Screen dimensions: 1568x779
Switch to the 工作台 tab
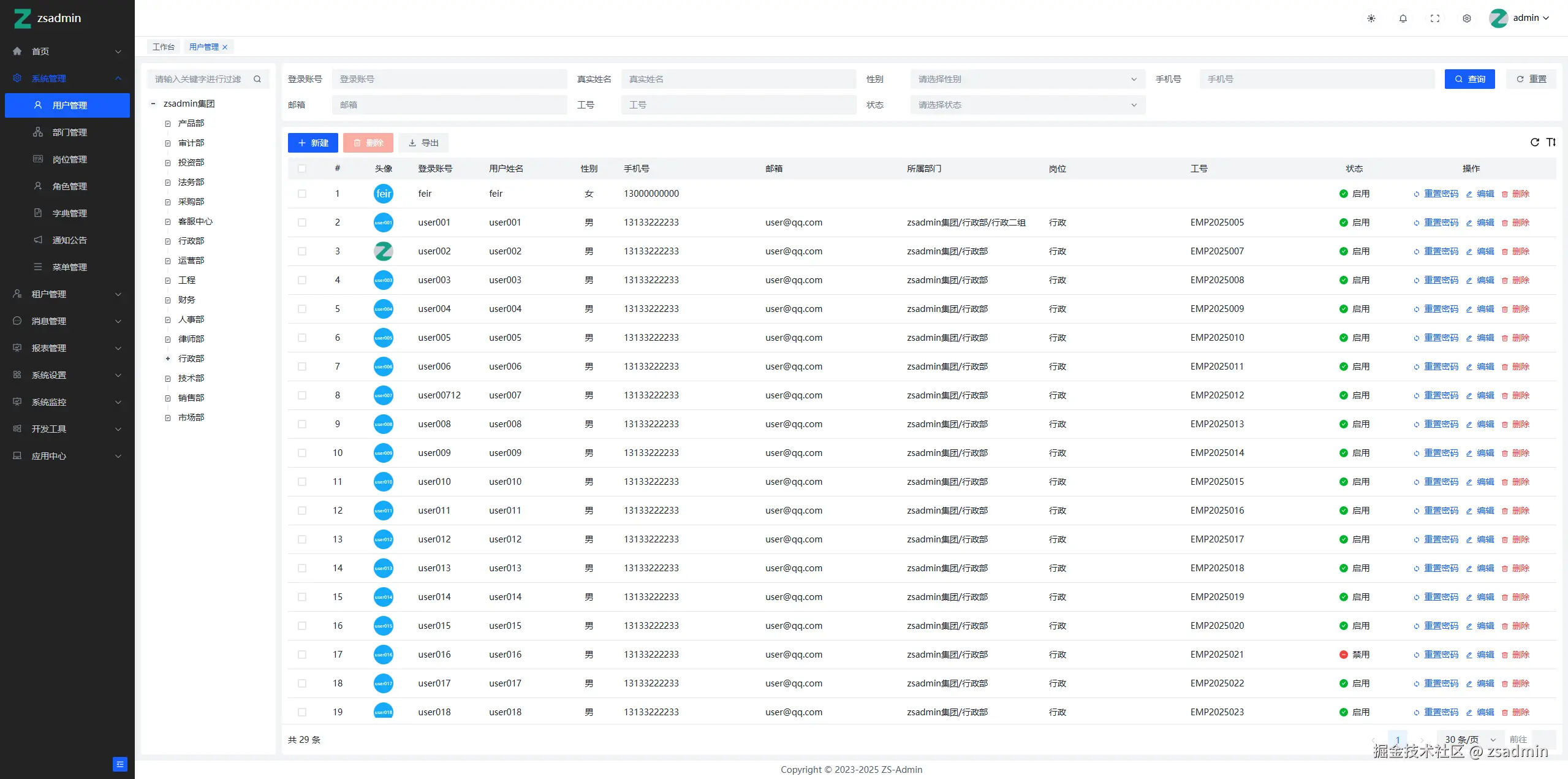pos(164,47)
